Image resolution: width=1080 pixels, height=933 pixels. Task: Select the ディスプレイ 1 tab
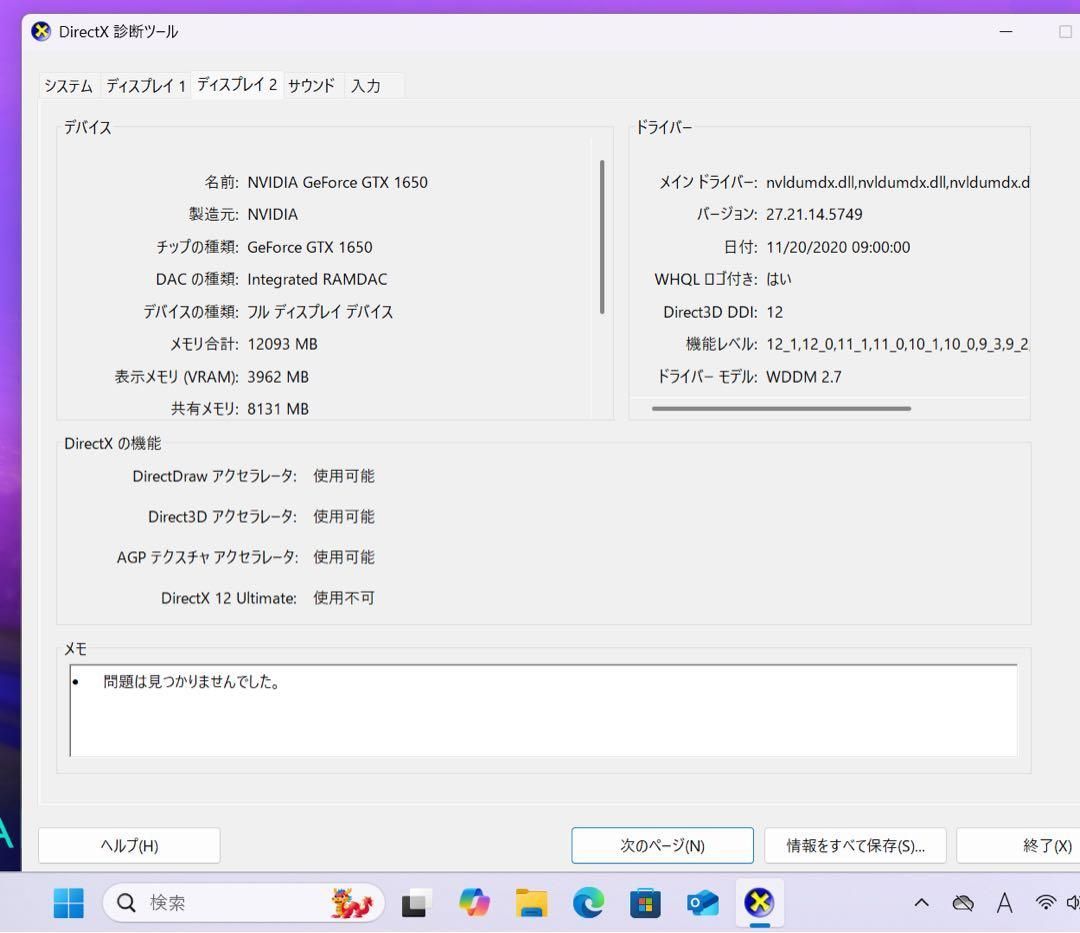coord(146,86)
